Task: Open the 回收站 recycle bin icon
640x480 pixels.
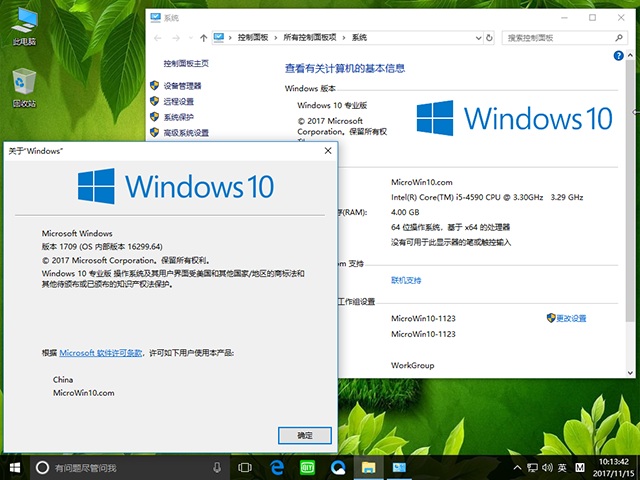Action: 24,88
